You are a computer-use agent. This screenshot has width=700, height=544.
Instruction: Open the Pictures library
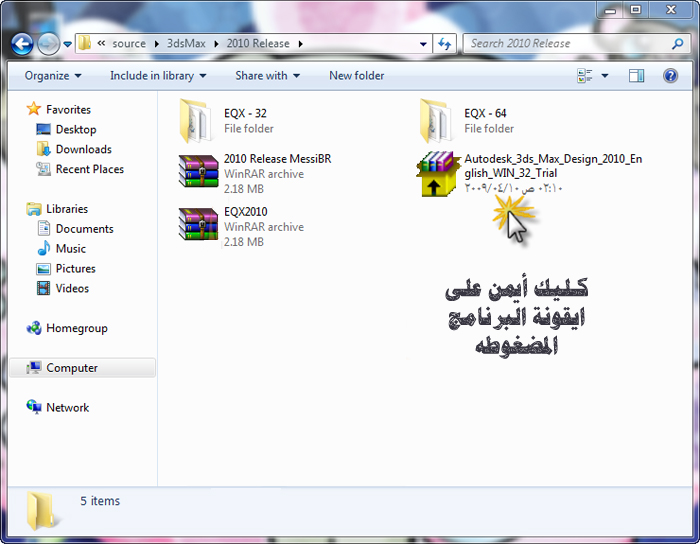pos(75,269)
